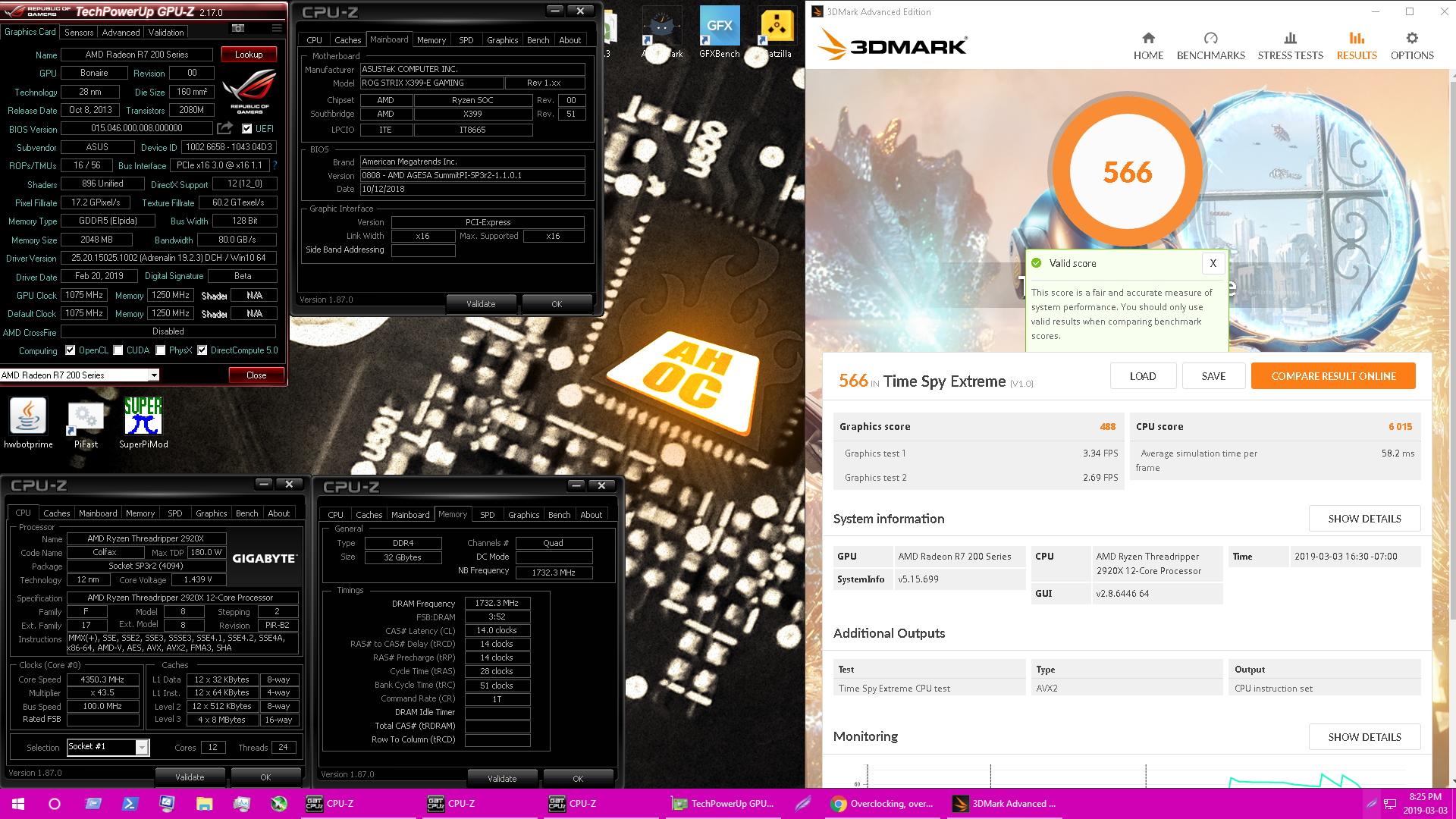Image resolution: width=1456 pixels, height=819 pixels.
Task: Toggle the PhysX checkbox
Action: tap(161, 350)
